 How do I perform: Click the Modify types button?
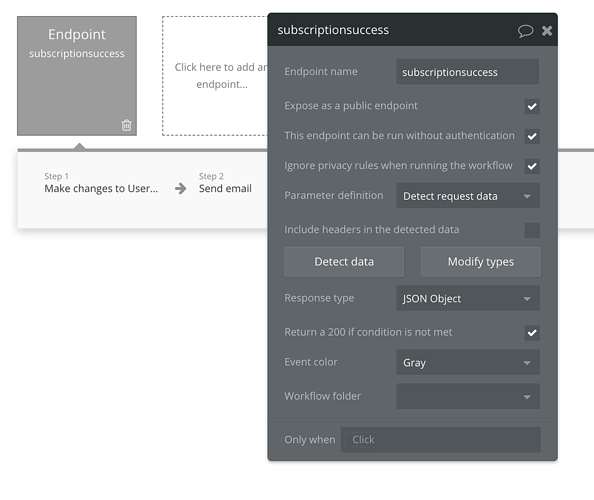[x=481, y=262]
